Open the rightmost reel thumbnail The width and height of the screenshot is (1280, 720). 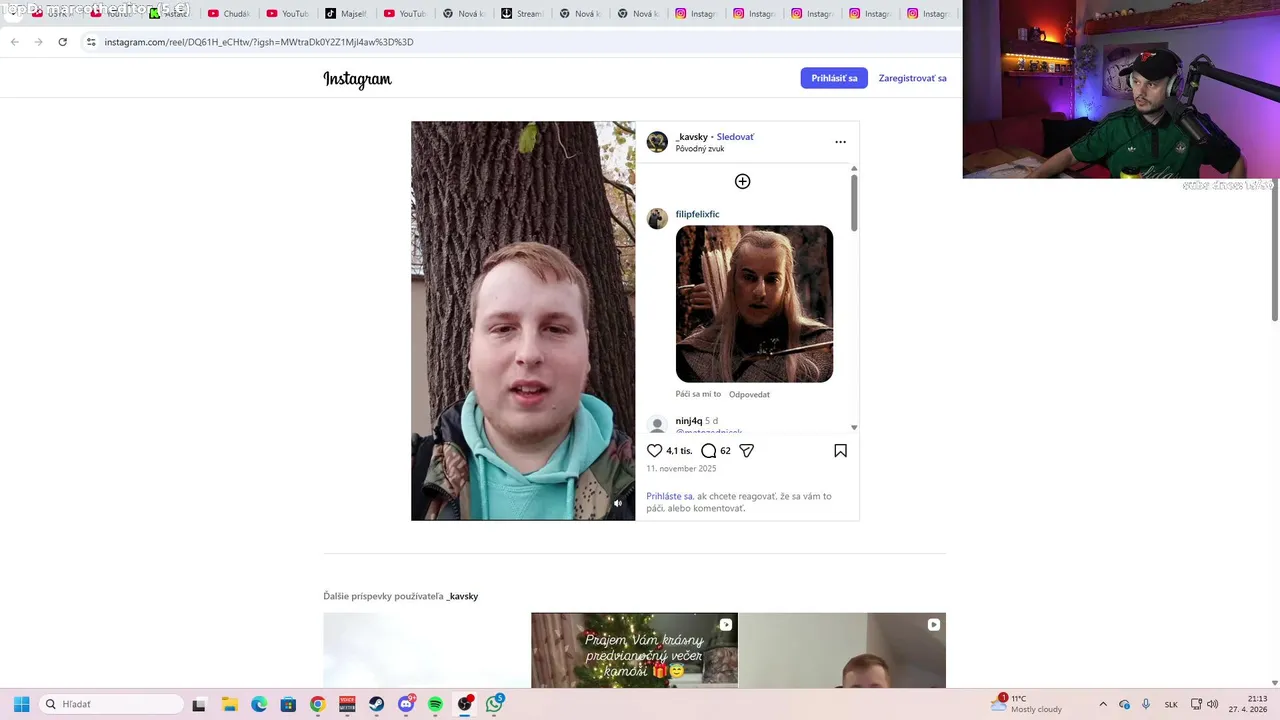point(842,650)
